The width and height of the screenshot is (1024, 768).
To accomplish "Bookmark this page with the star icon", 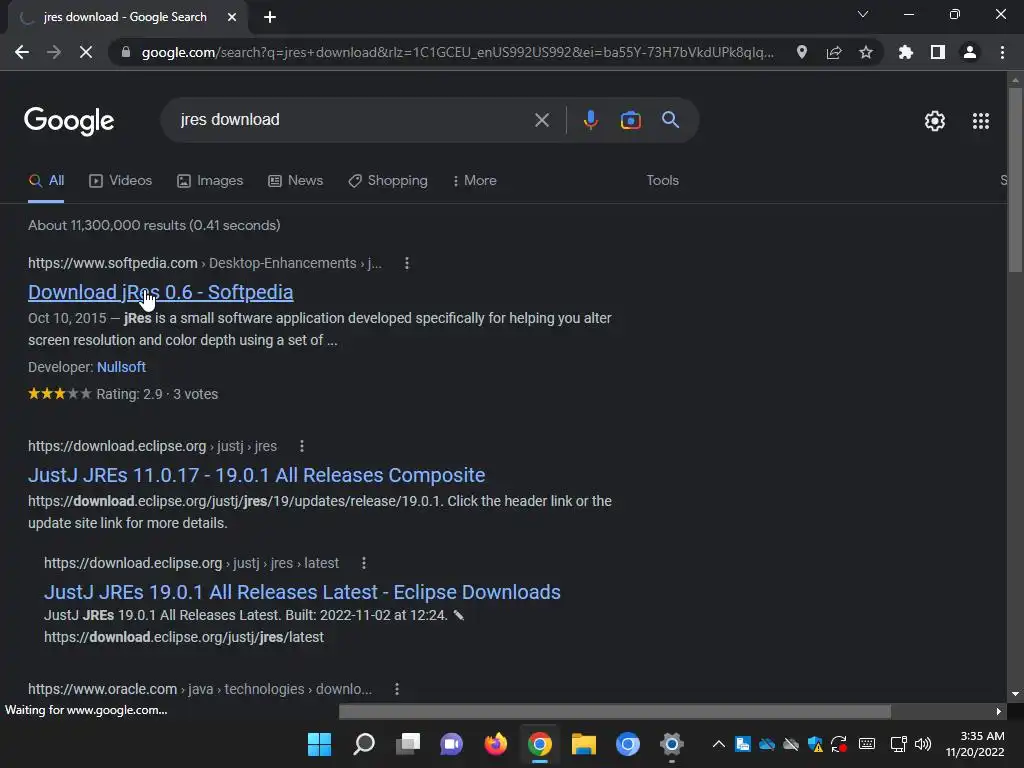I will point(866,52).
